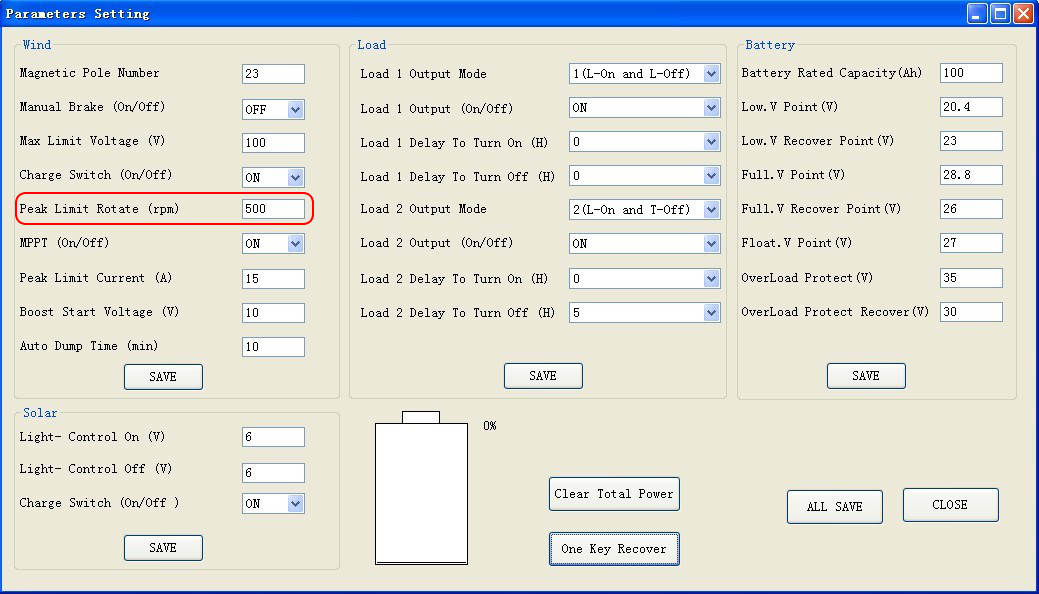Click the OverLoad Protect voltage field
The width and height of the screenshot is (1039, 594).
[971, 278]
